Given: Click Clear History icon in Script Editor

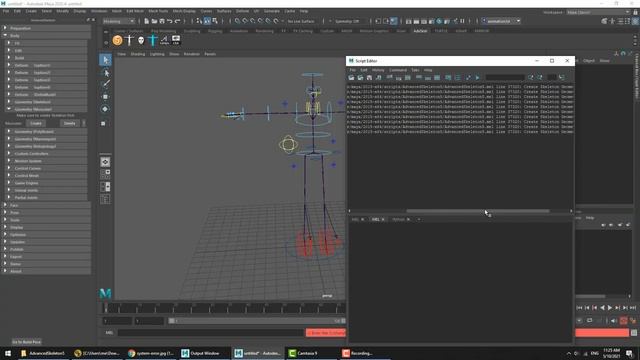Looking at the screenshot, I should (390, 78).
